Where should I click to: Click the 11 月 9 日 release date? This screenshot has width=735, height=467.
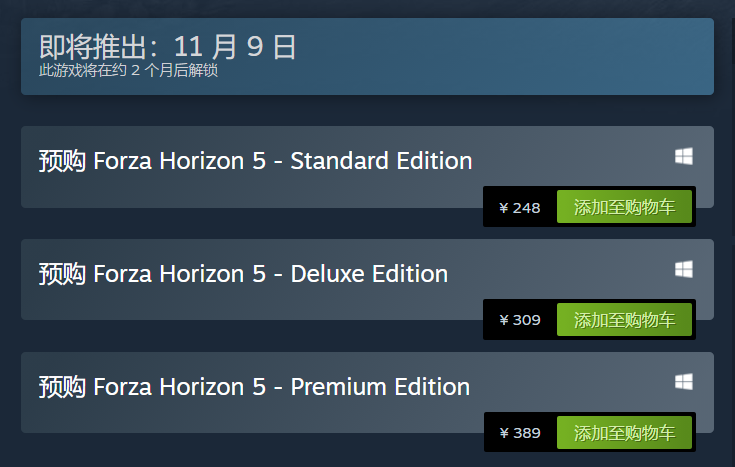coord(235,46)
